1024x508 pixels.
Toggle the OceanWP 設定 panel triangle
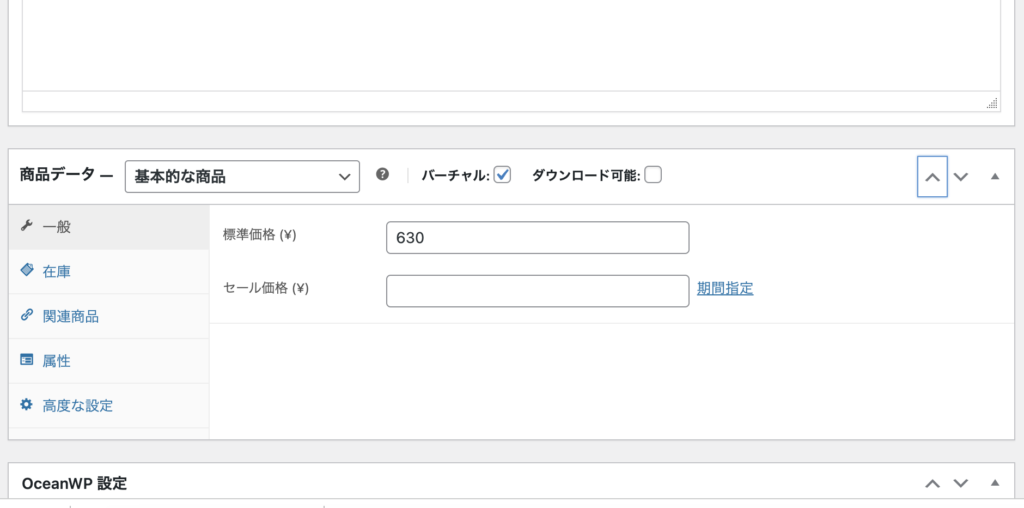point(994,483)
